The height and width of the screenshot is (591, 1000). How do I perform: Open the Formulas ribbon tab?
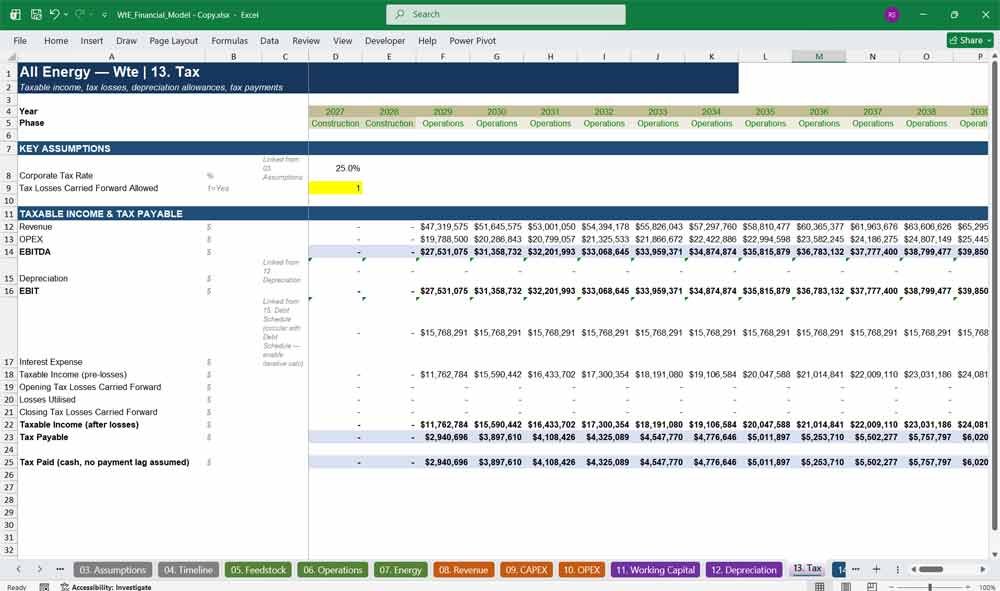229,40
